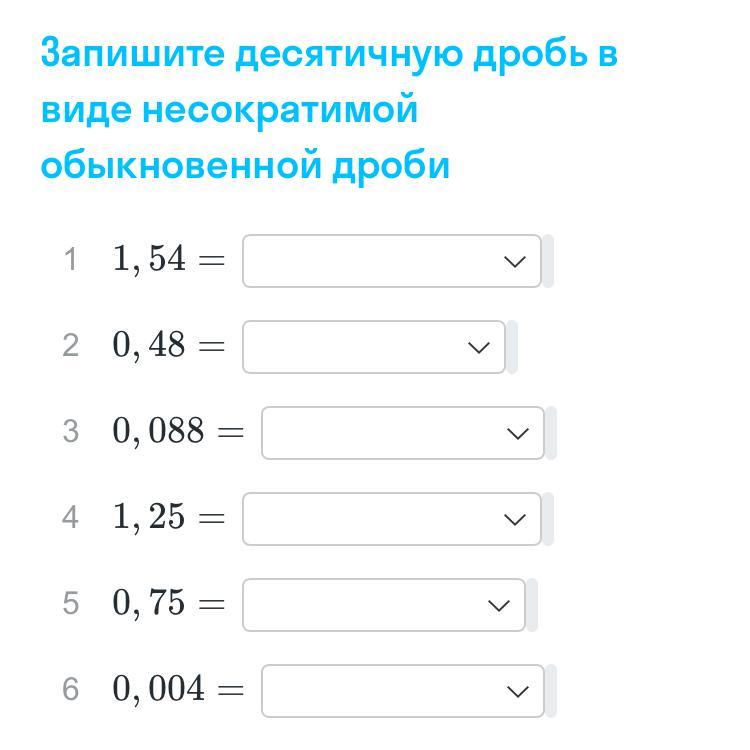The image size is (750, 750).
Task: Click the expression 1,54 =
Action: [x=168, y=260]
